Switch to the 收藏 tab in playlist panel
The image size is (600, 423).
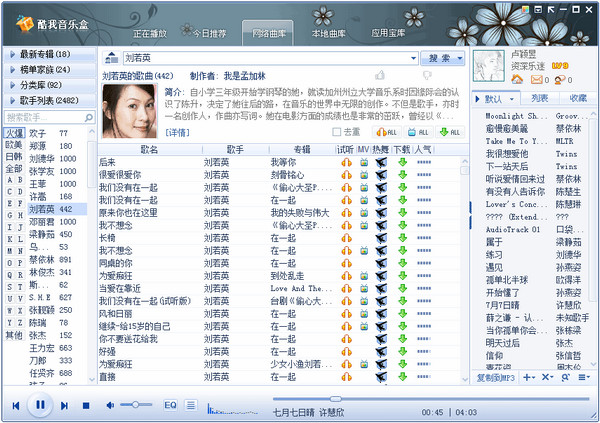[578, 99]
